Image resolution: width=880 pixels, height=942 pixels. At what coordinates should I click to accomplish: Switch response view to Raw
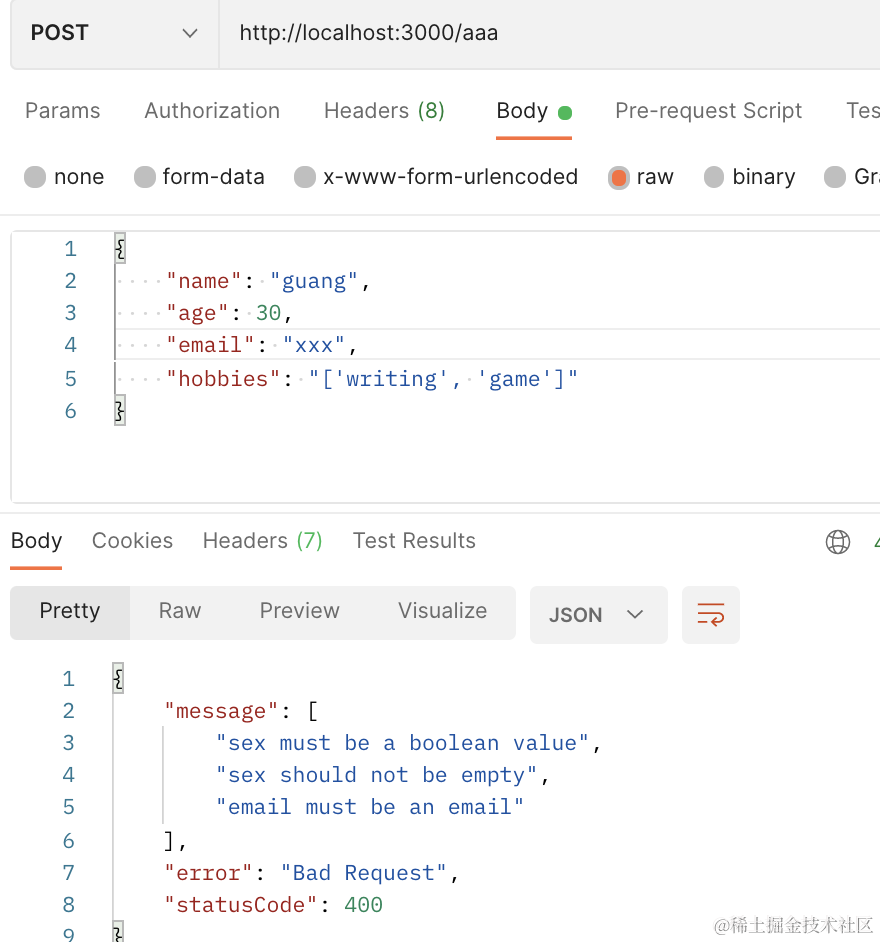tap(180, 611)
